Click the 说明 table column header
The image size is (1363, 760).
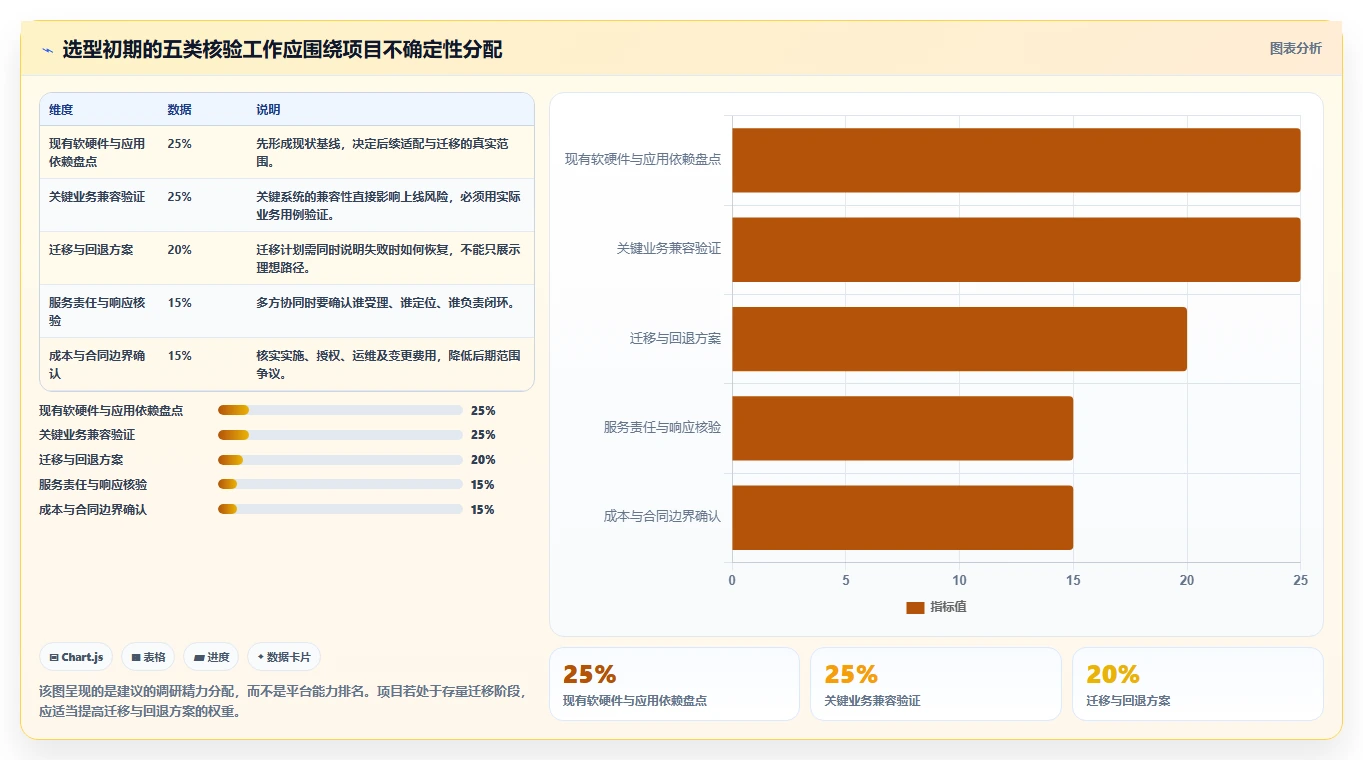[269, 110]
